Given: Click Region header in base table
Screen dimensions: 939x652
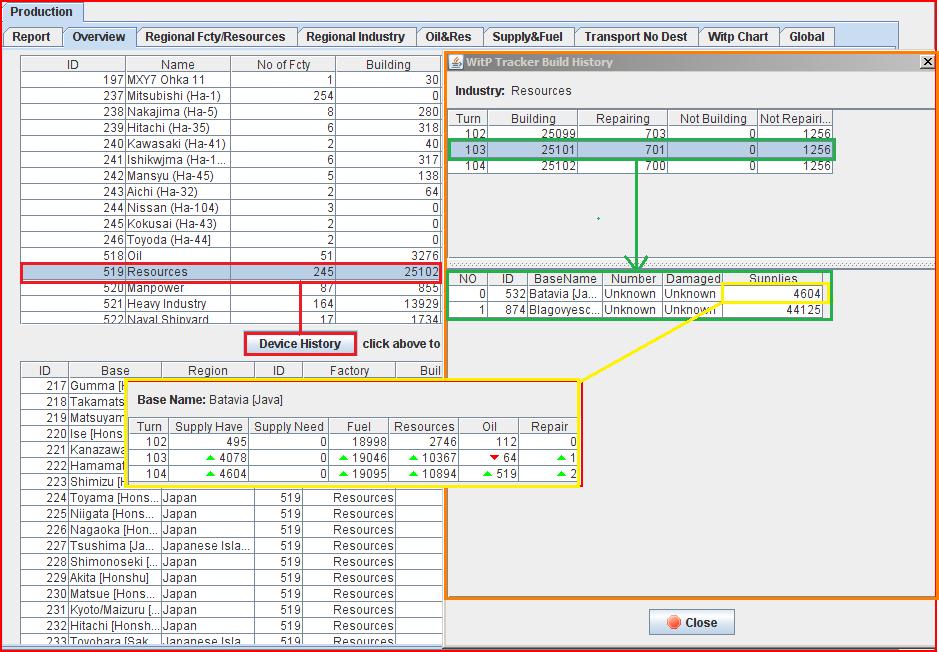Looking at the screenshot, I should coord(208,371).
